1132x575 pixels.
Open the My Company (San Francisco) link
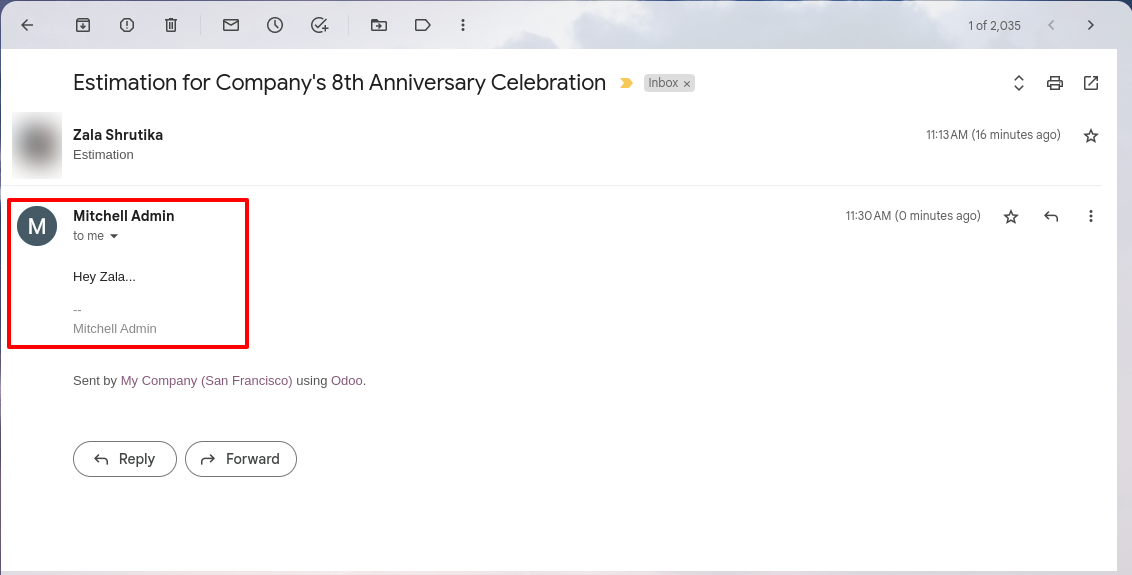206,381
